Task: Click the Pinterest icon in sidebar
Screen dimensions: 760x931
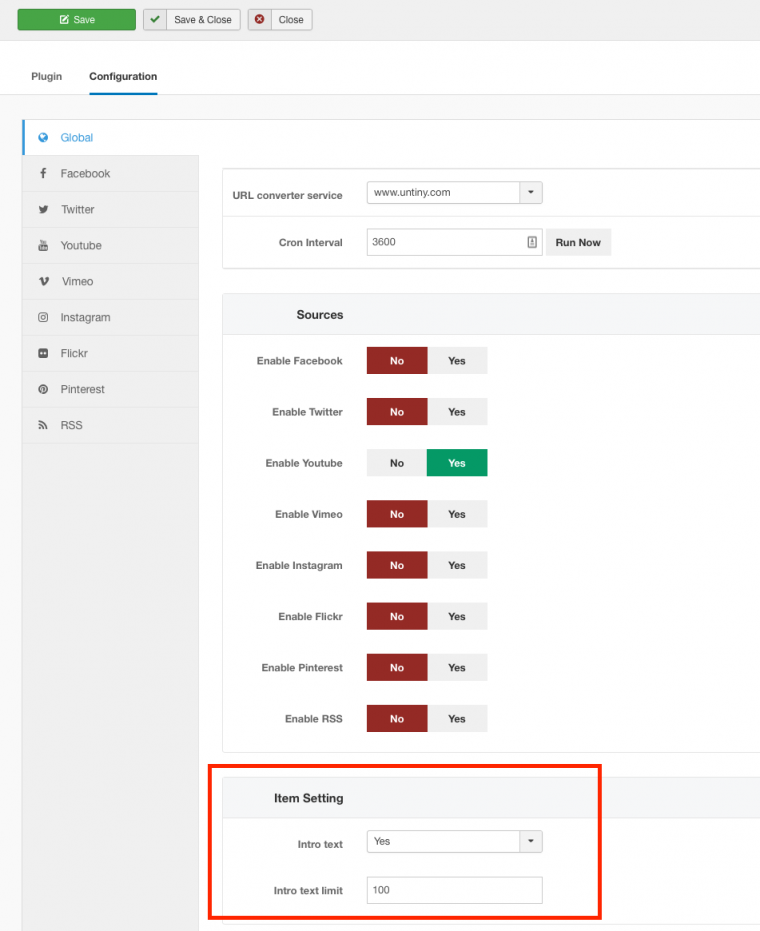Action: click(x=43, y=390)
